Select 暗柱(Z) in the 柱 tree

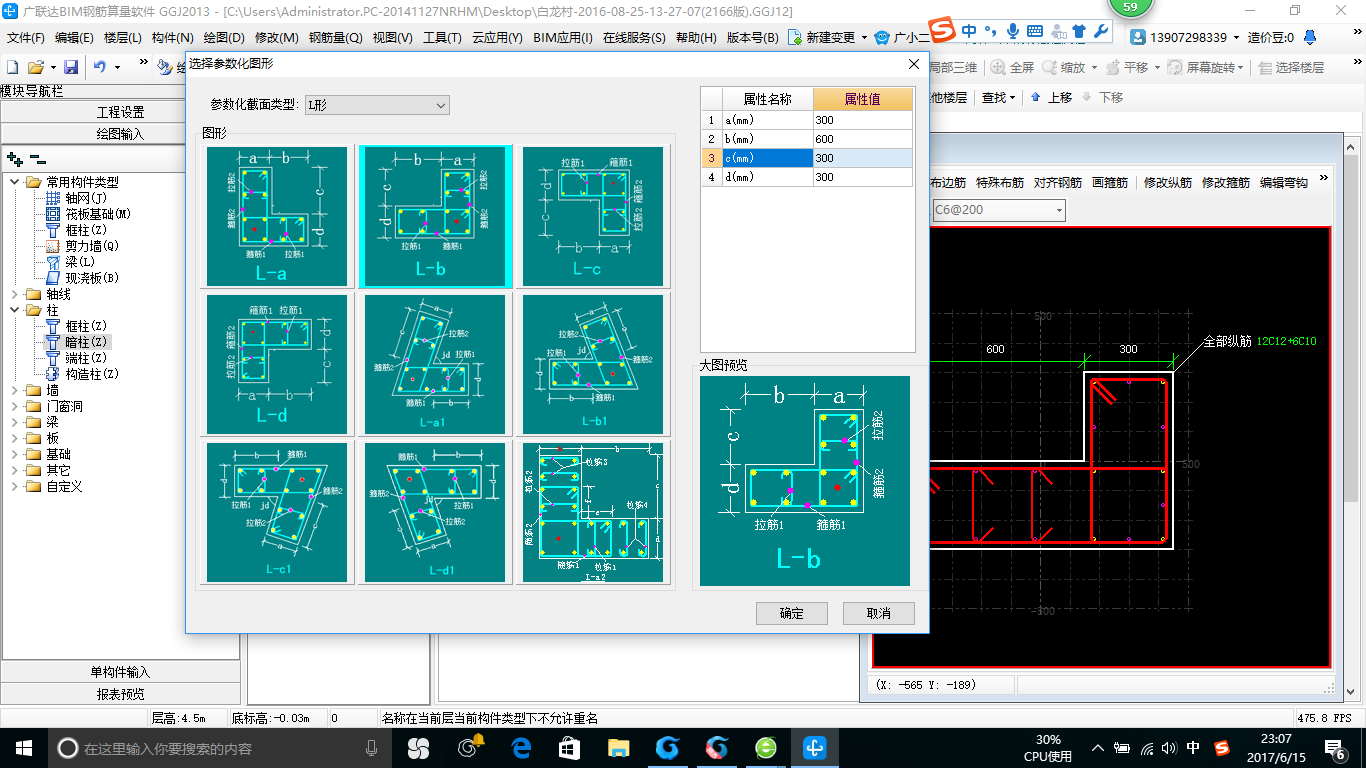(87, 342)
